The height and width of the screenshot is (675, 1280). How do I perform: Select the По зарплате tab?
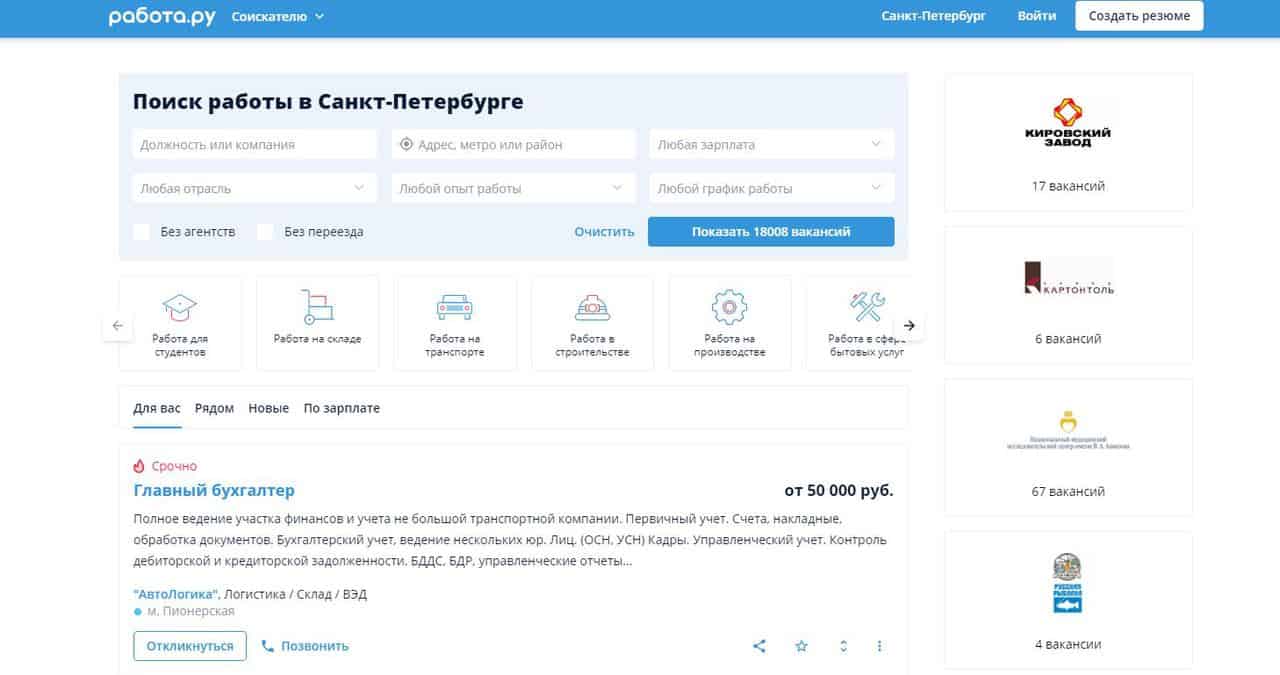342,408
